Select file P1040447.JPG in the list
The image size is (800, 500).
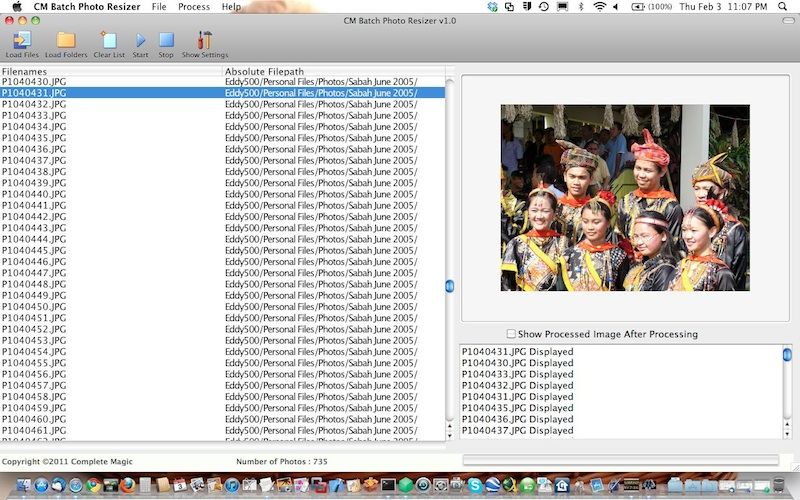pyautogui.click(x=222, y=272)
